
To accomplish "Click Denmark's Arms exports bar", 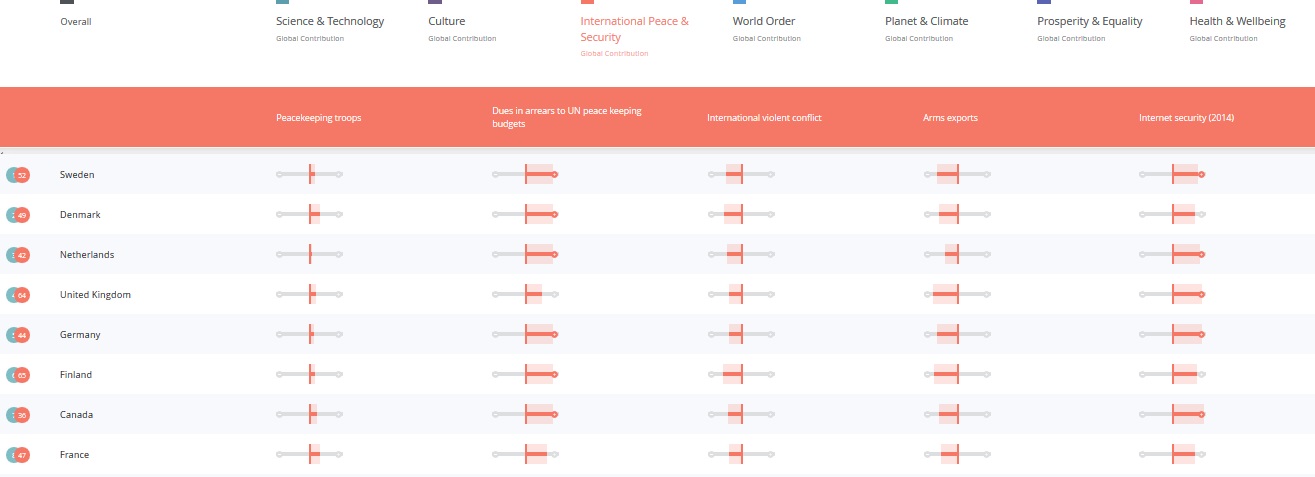I will tap(957, 215).
